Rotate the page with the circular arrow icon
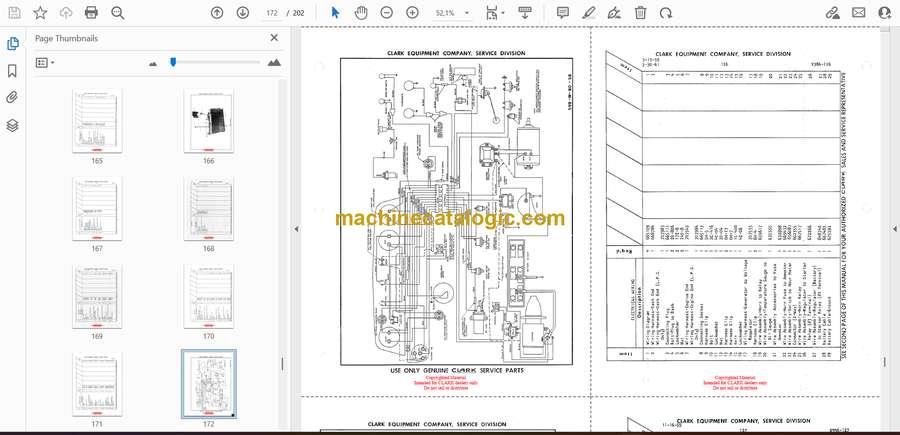The height and width of the screenshot is (435, 900). [666, 13]
